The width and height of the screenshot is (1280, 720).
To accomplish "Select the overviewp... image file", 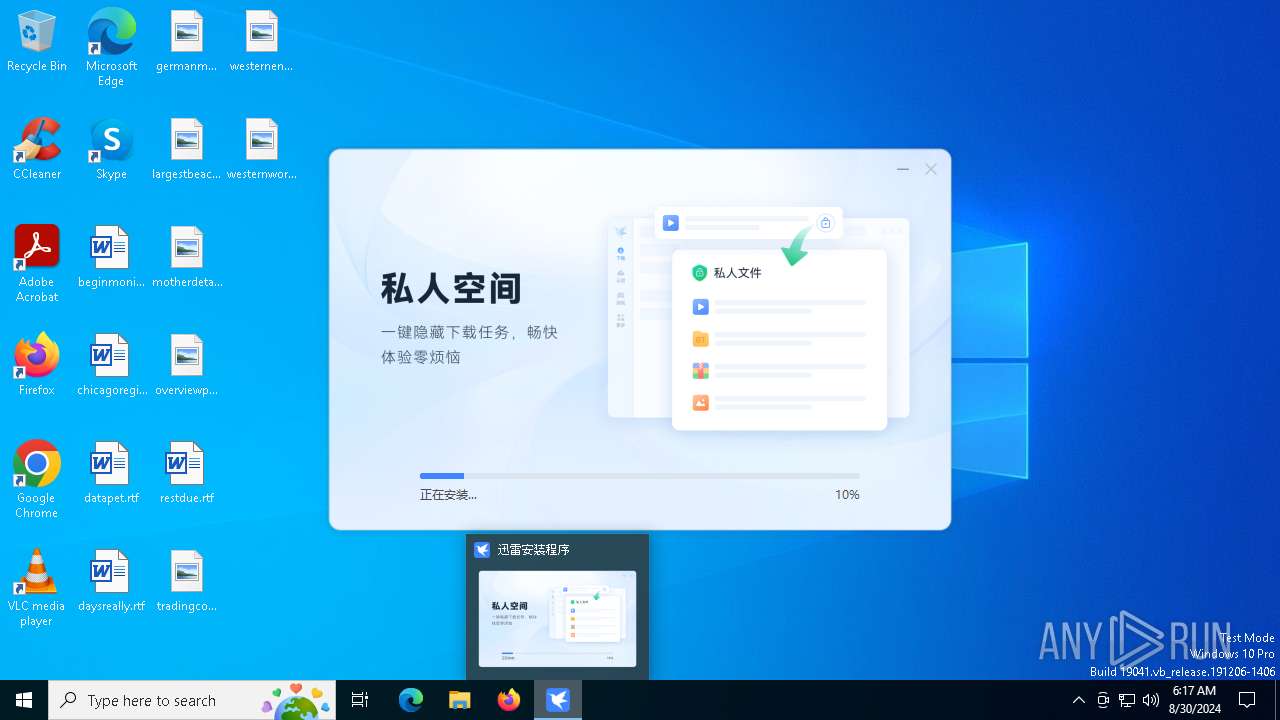I will tap(186, 365).
